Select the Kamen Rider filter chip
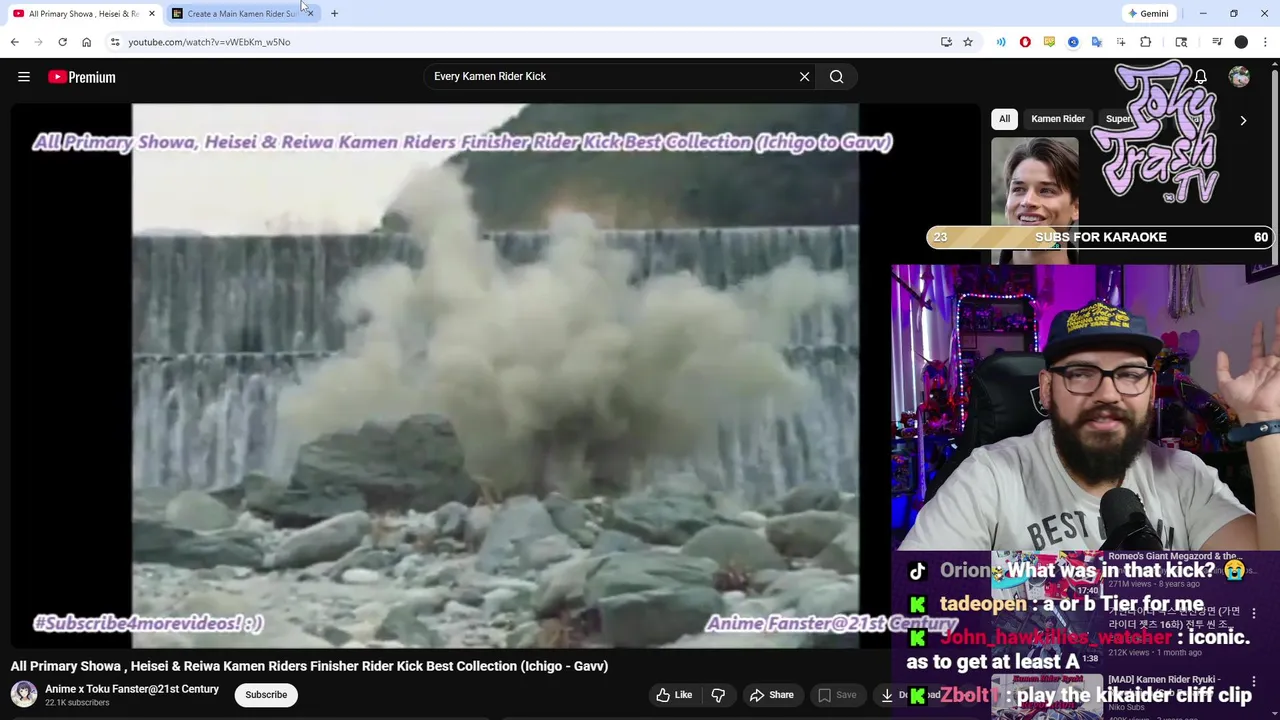This screenshot has height=720, width=1280. [1058, 119]
